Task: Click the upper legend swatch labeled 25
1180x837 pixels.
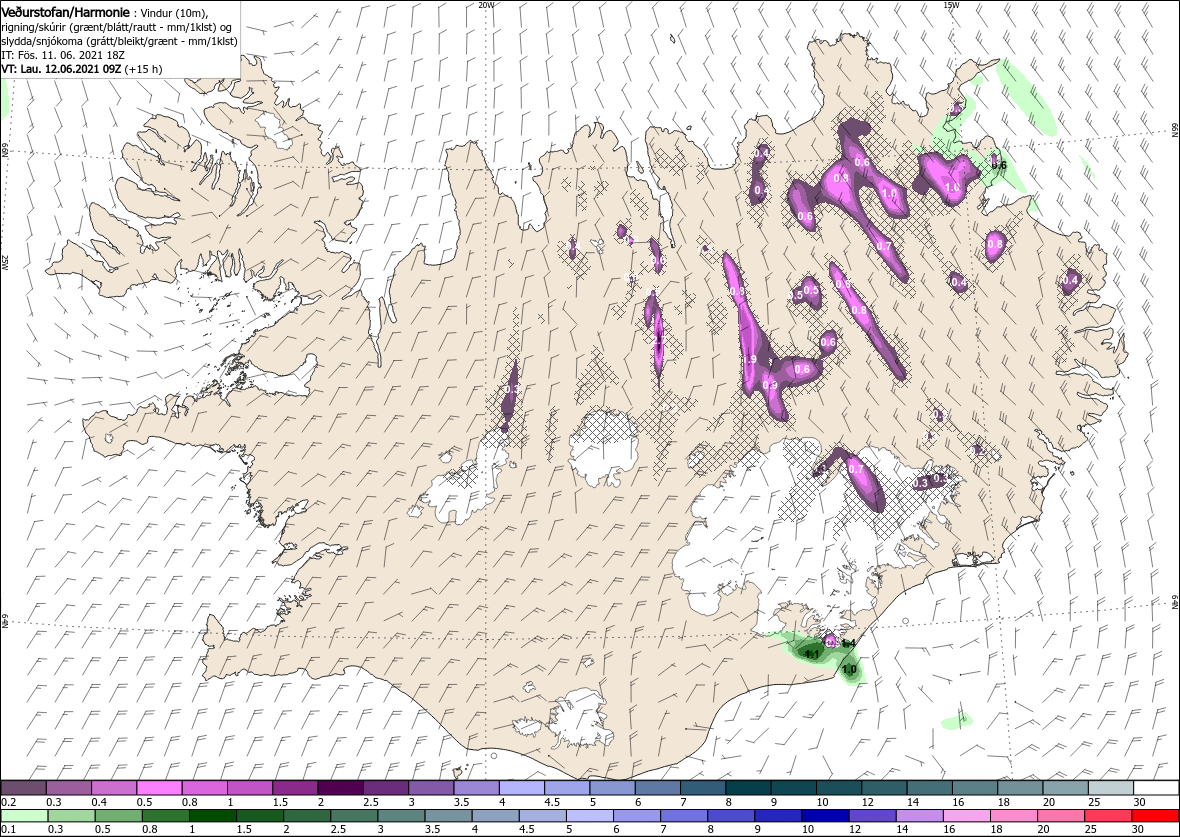Action: pyautogui.click(x=1112, y=787)
